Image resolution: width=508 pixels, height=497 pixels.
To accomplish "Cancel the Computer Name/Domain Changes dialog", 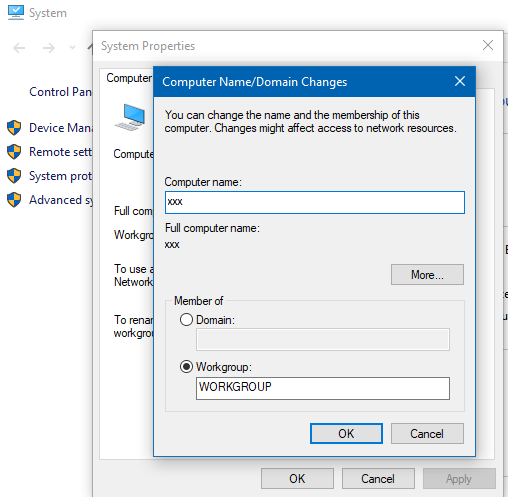I will click(427, 433).
